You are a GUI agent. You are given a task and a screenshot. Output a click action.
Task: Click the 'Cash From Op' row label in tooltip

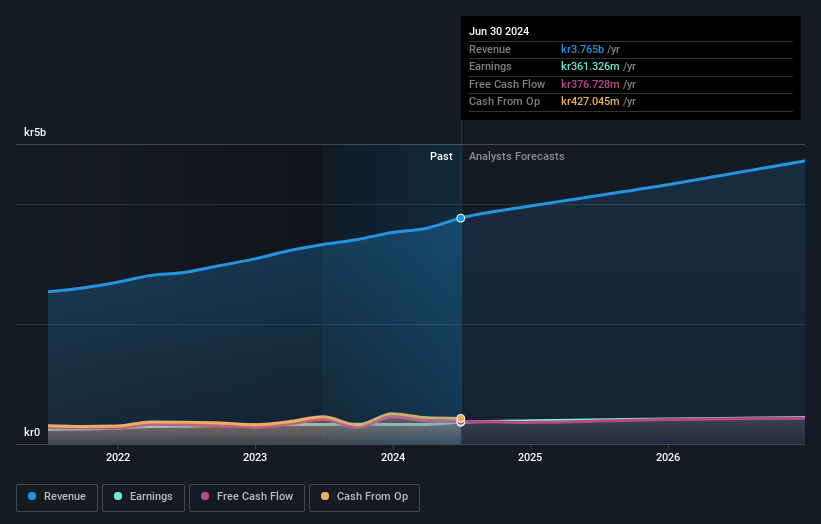pyautogui.click(x=504, y=102)
